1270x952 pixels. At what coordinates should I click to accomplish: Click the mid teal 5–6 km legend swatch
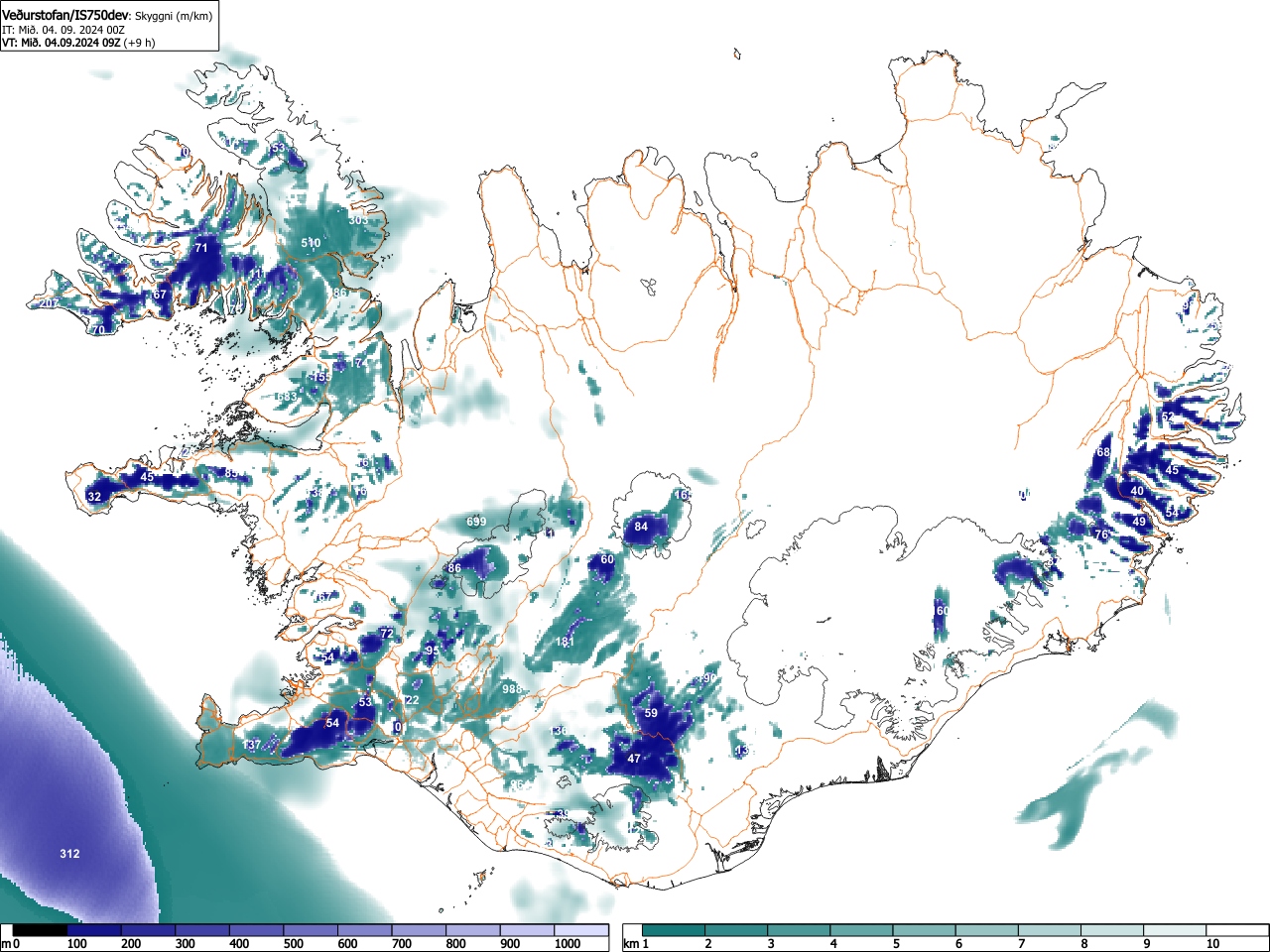coord(925,930)
